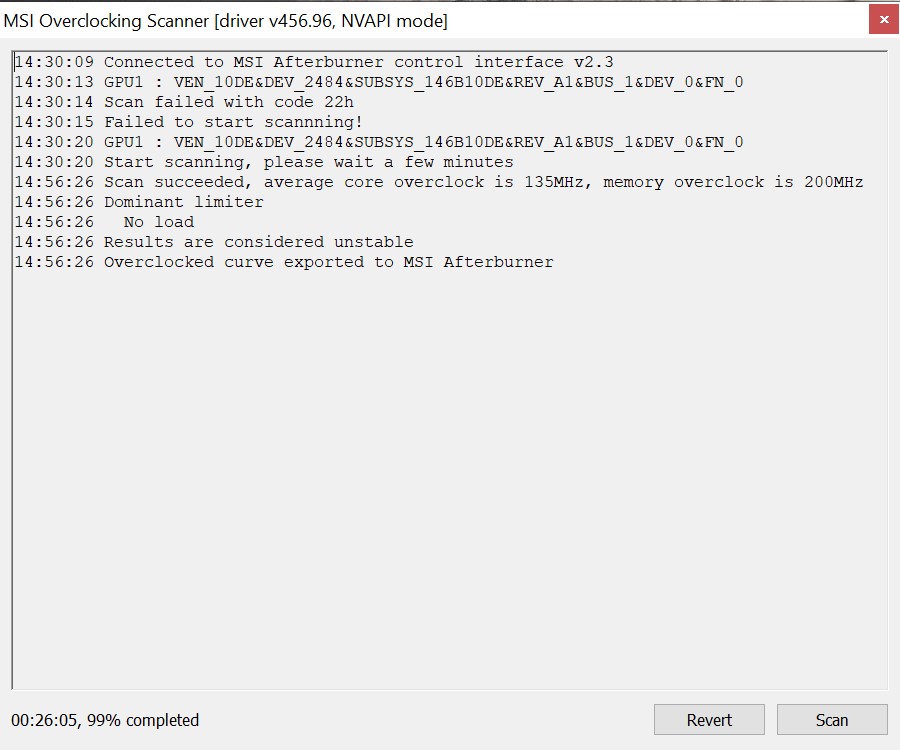Screen dimensions: 900x750
Task: Select the 'No load' log entry
Action: [158, 222]
